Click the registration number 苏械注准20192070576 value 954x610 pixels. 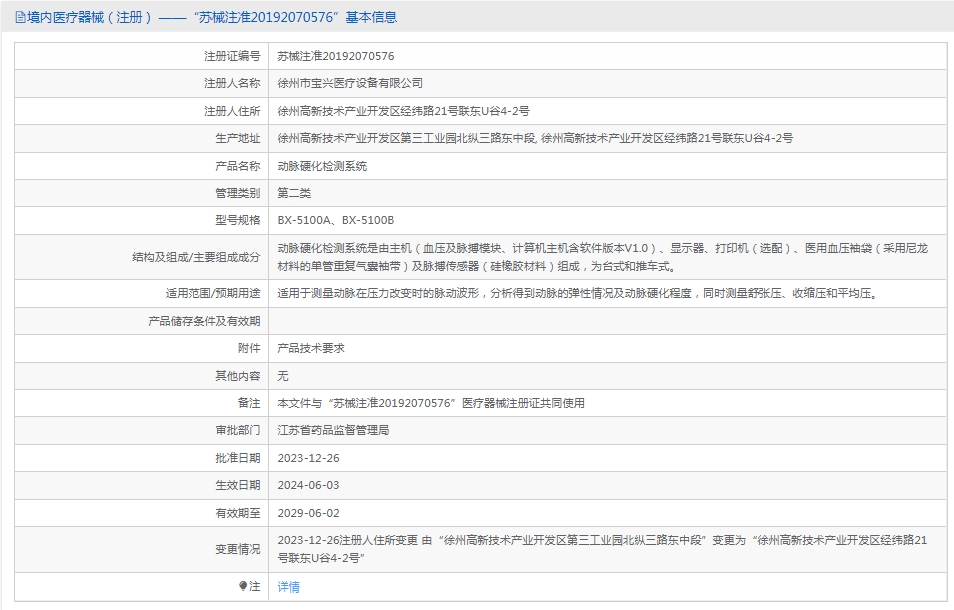(335, 56)
